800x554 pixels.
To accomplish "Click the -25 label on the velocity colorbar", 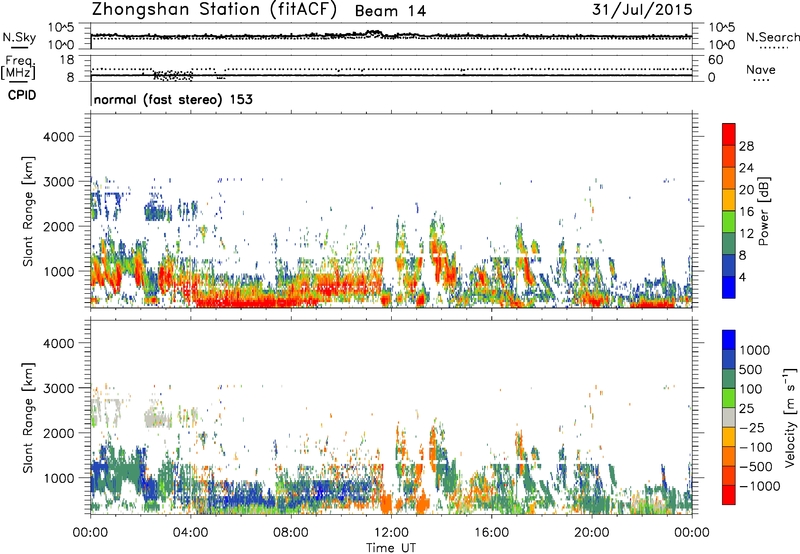I will point(752,427).
